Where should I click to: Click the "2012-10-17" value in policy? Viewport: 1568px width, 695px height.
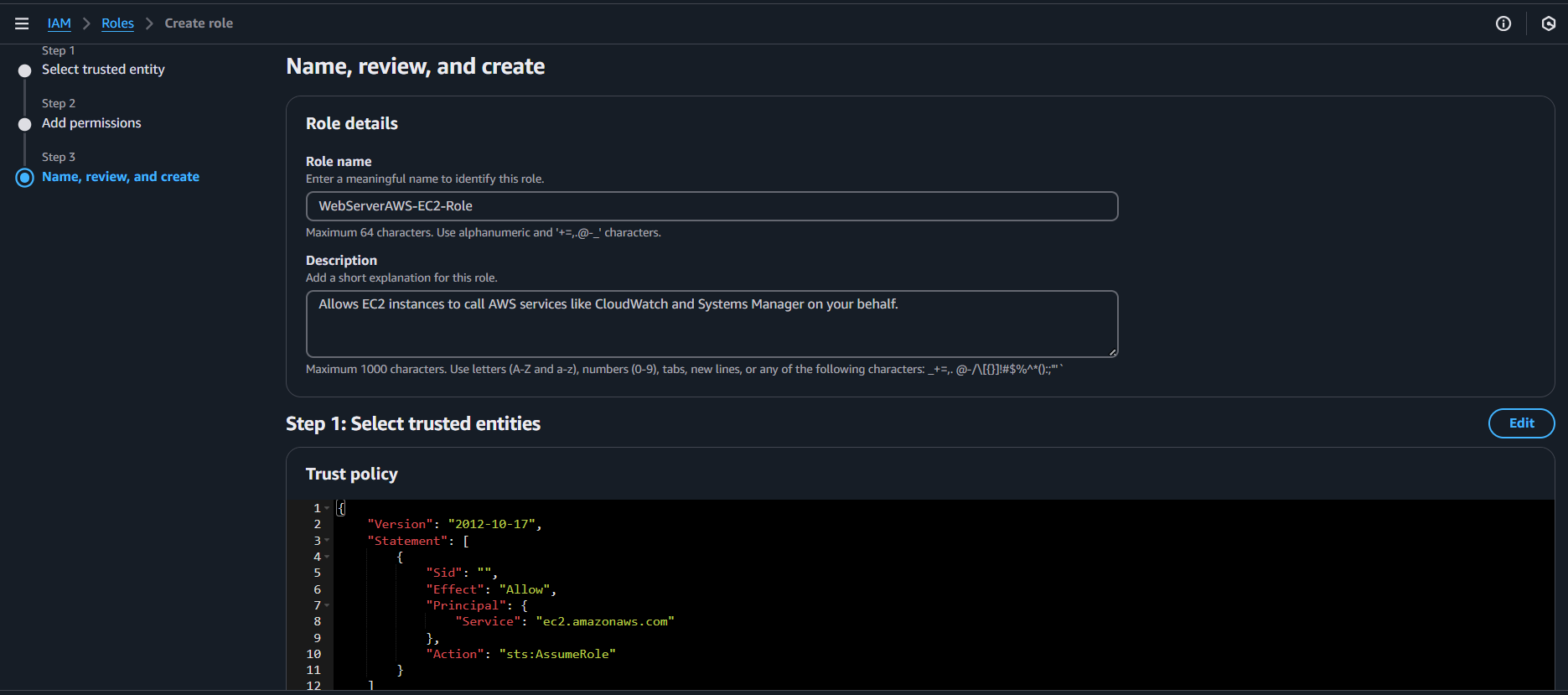[491, 525]
